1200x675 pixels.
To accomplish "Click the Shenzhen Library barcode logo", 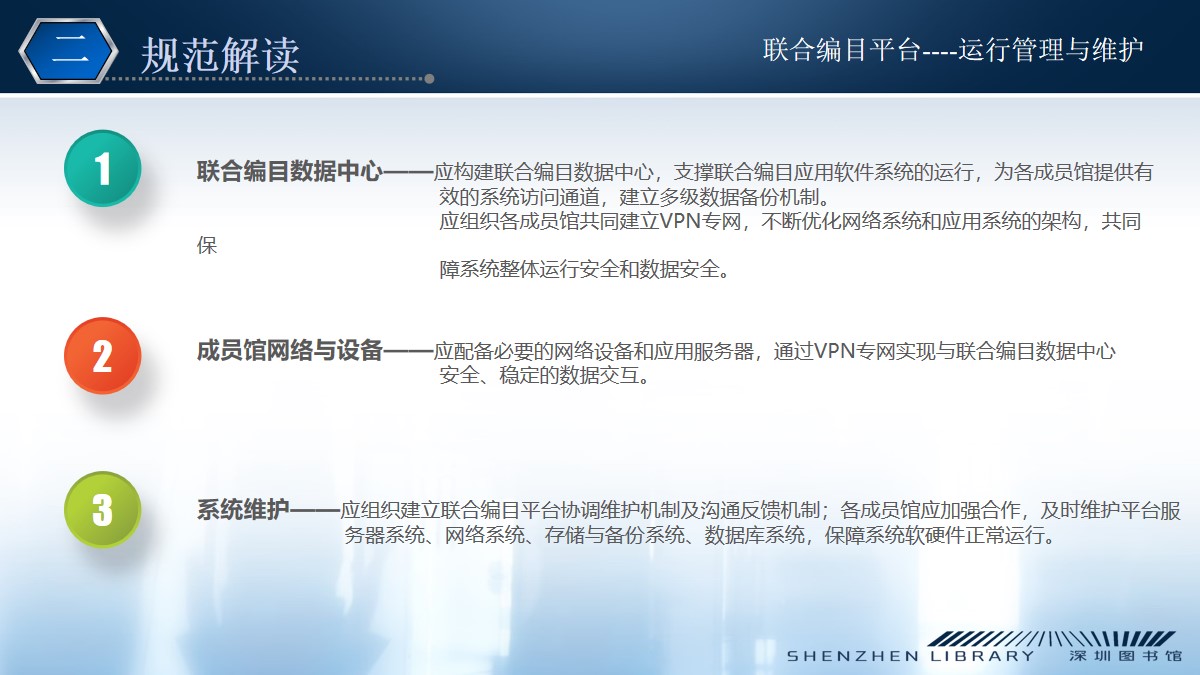I will tap(1051, 638).
